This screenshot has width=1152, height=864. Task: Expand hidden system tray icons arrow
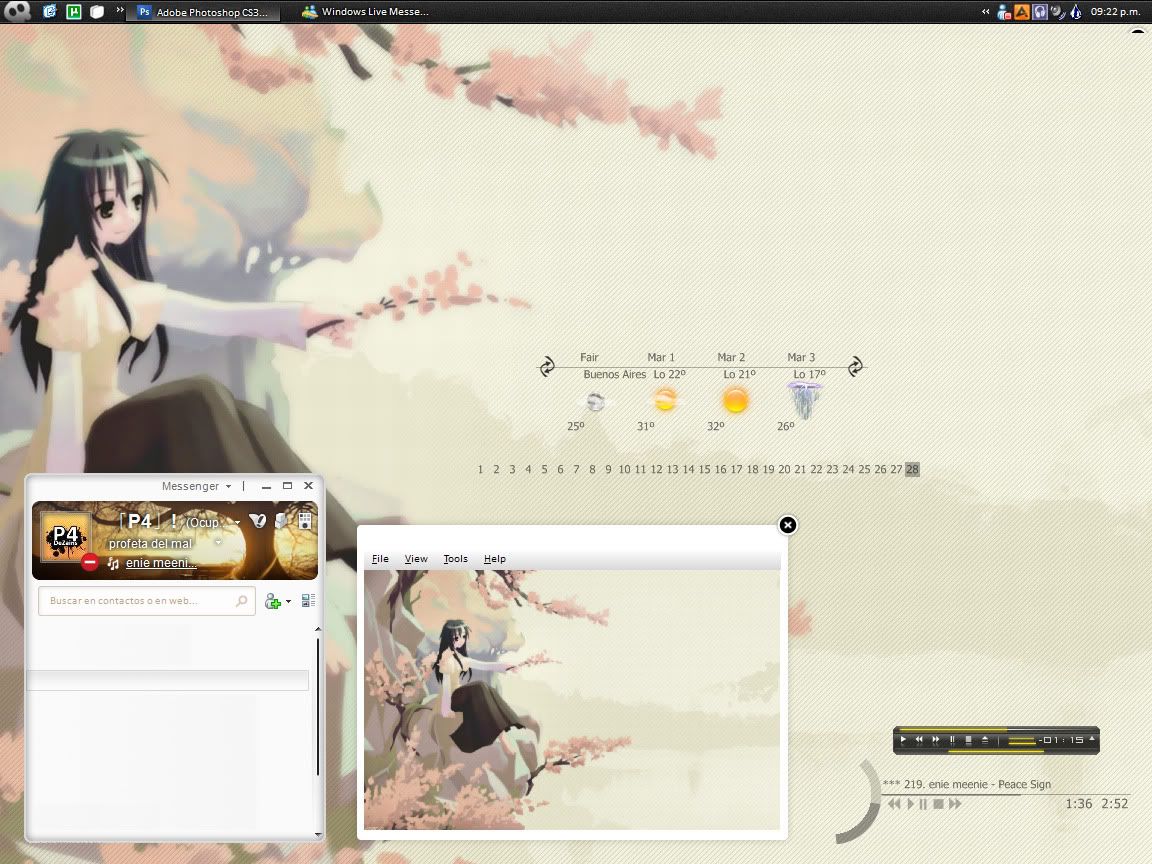(x=985, y=12)
